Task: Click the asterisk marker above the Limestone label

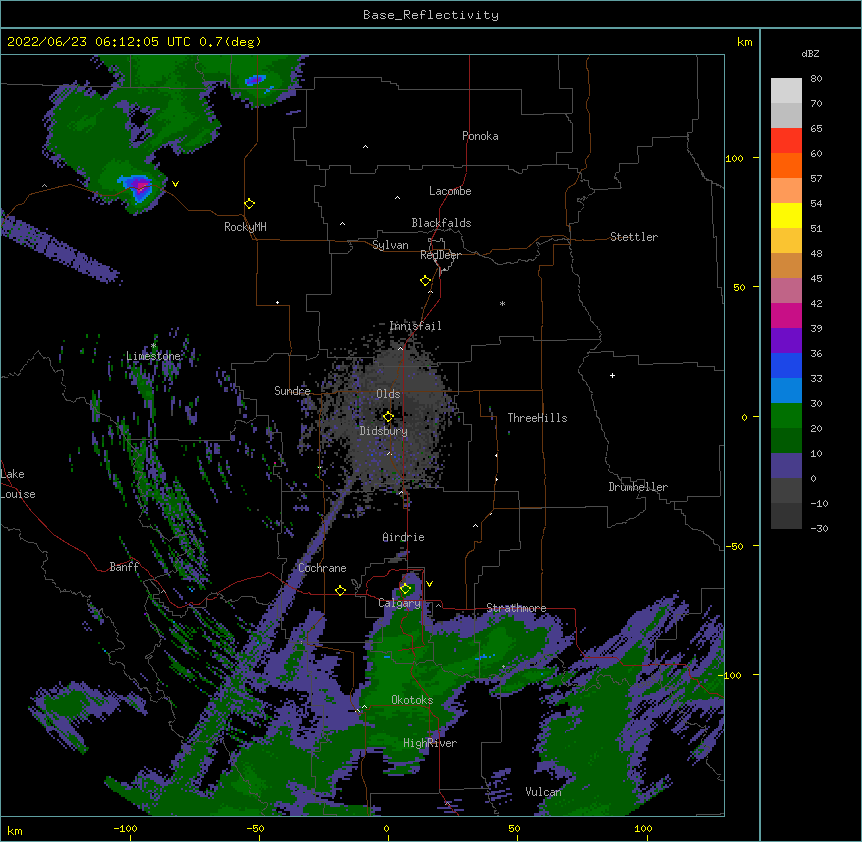Action: [x=153, y=346]
